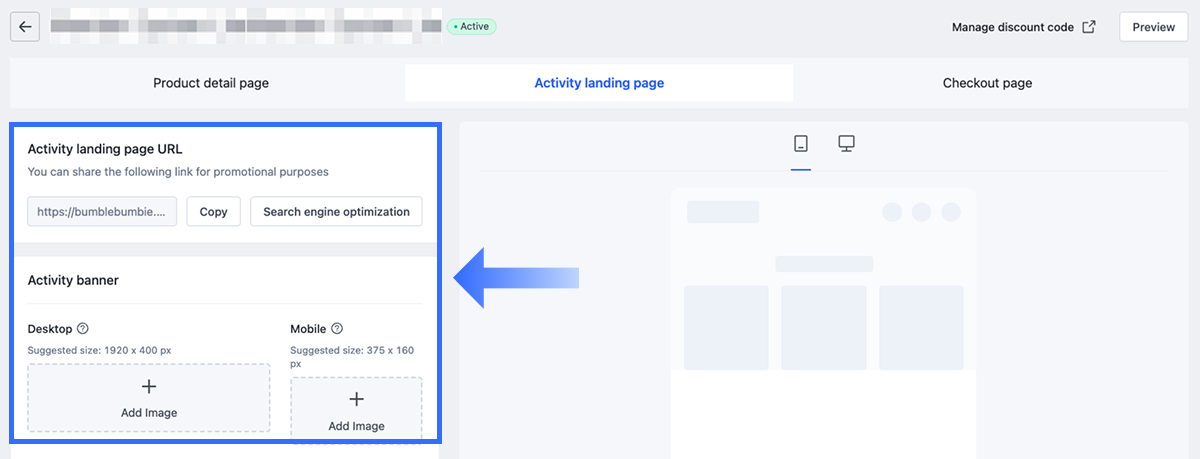Select the Activity landing page tab
The image size is (1200, 459).
(599, 83)
